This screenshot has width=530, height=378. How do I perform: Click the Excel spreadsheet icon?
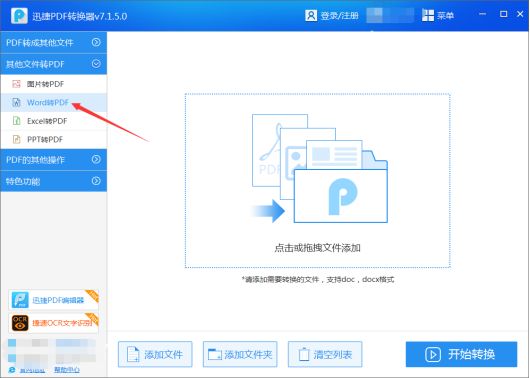16,121
